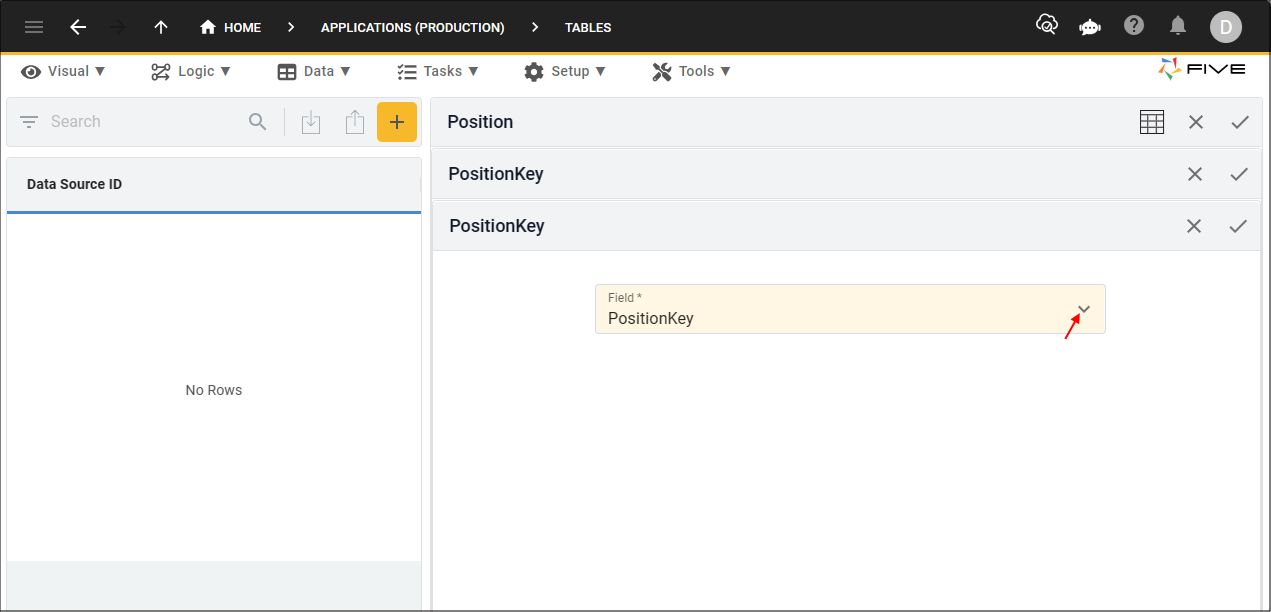The width and height of the screenshot is (1271, 612).
Task: Save the PositionKey entry via checkmark
Action: pyautogui.click(x=1239, y=174)
